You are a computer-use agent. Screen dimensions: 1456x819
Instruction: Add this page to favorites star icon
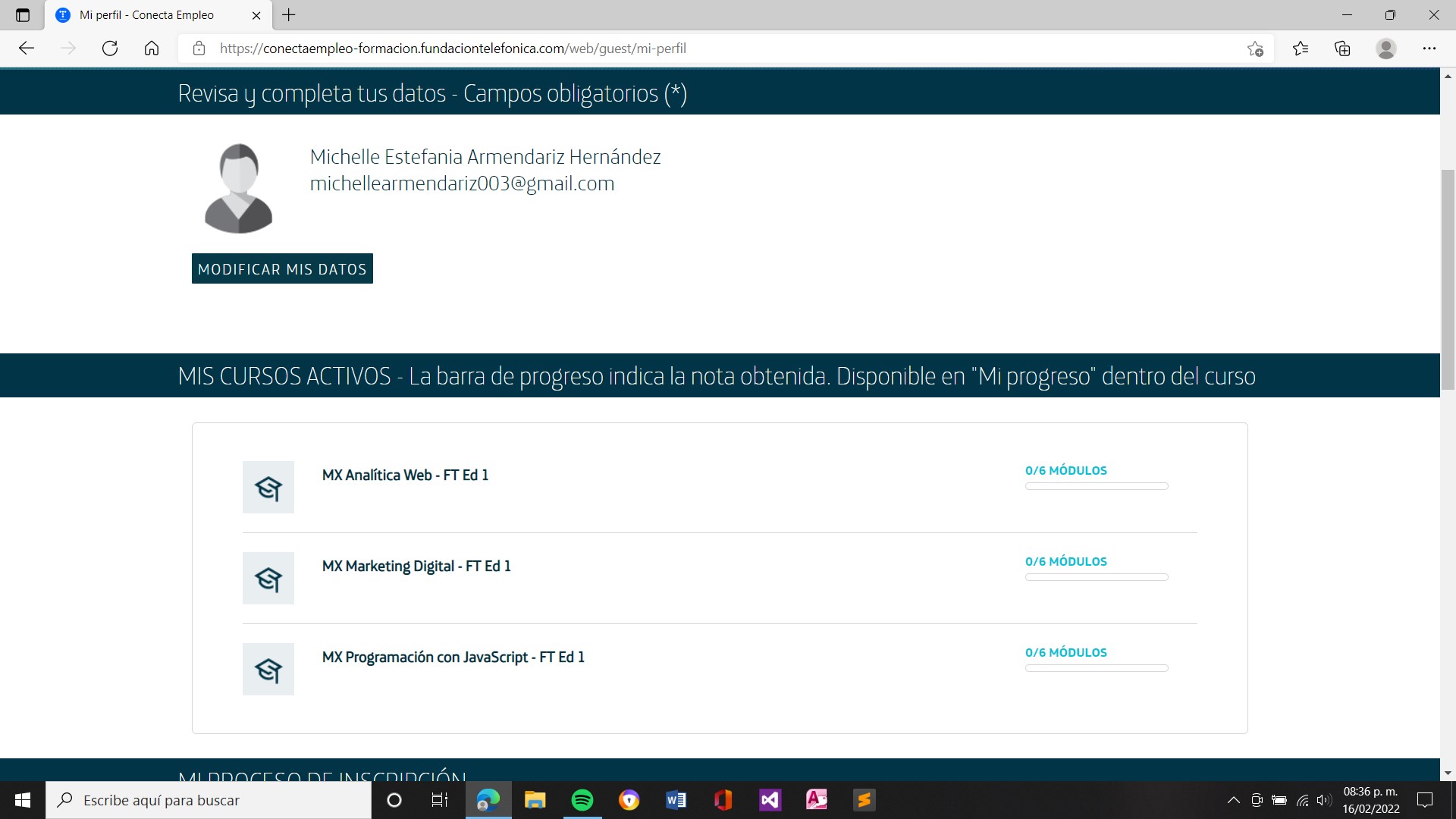tap(1255, 49)
